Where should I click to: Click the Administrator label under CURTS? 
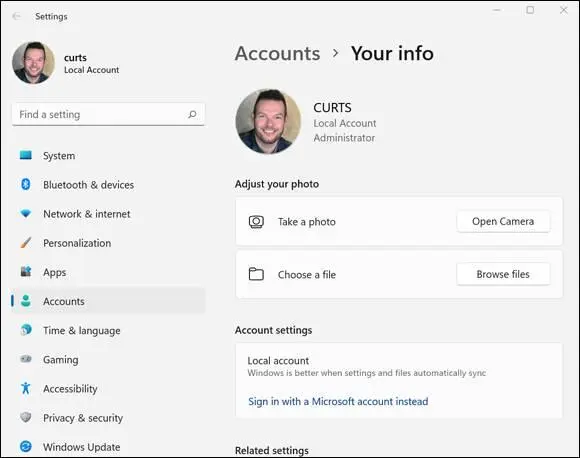(x=344, y=138)
